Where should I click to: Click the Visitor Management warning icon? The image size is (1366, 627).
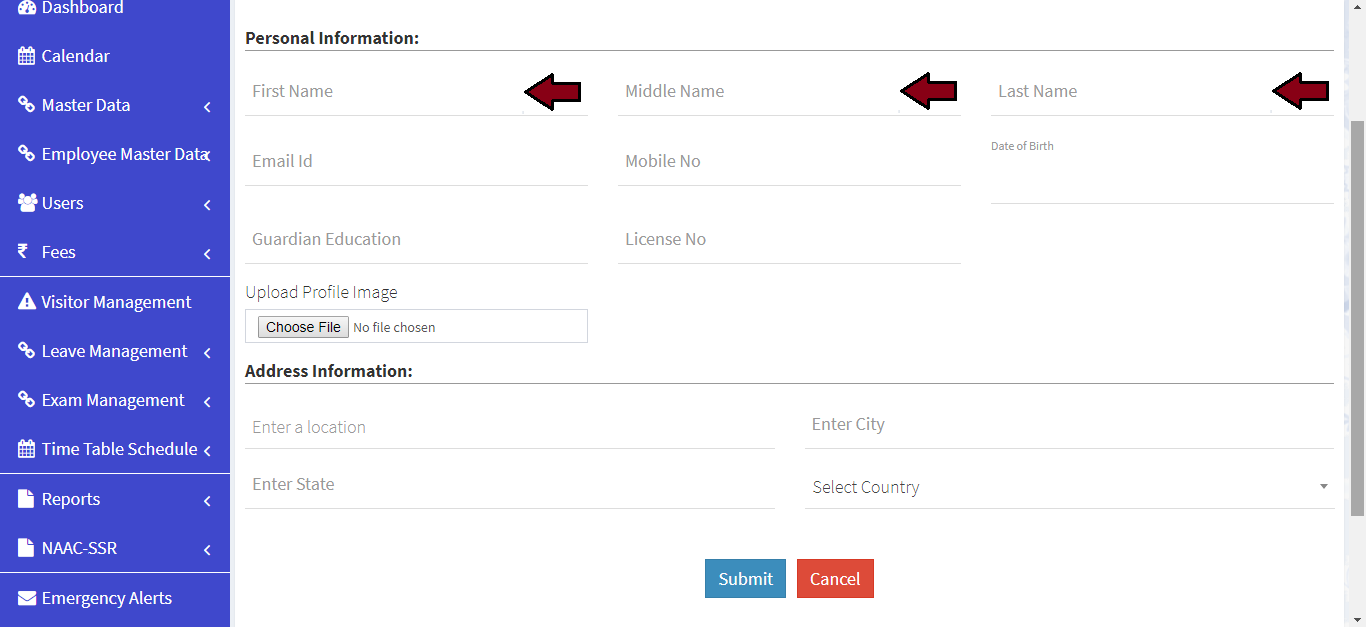(x=27, y=302)
